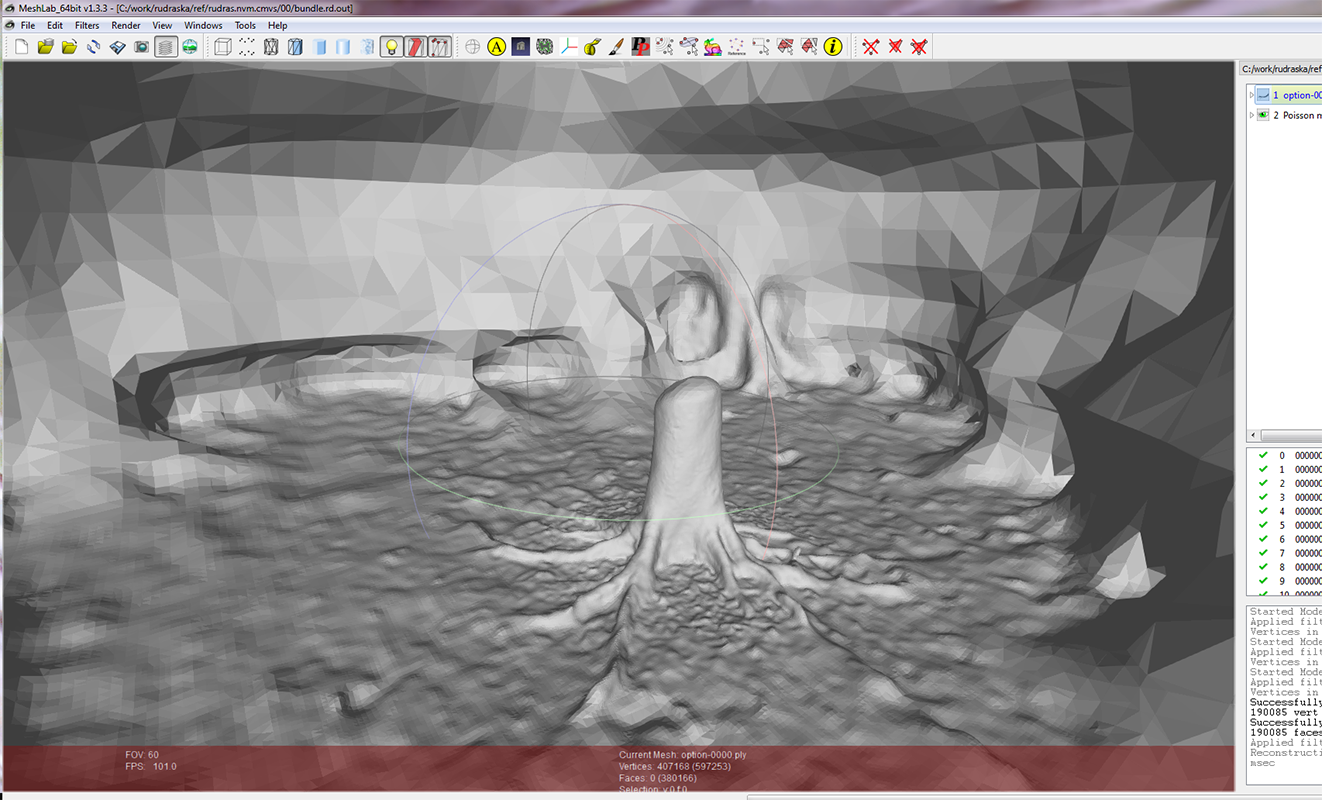Open the dark-blue raster alignment icon
Viewport: 1322px width, 800px height.
coord(520,47)
